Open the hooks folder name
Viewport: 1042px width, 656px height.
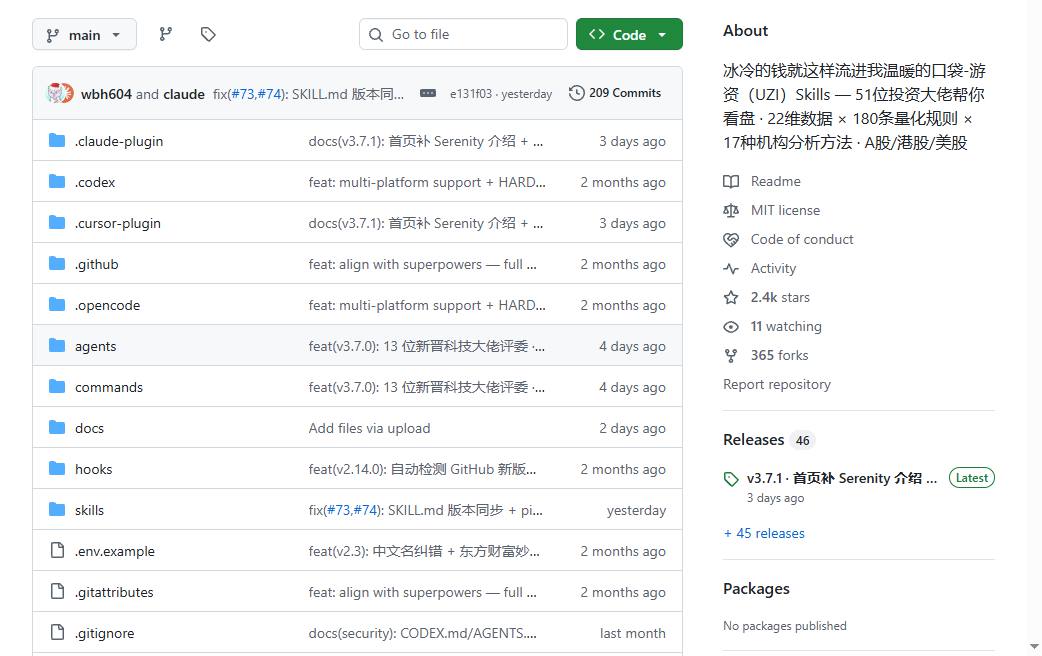pyautogui.click(x=94, y=469)
